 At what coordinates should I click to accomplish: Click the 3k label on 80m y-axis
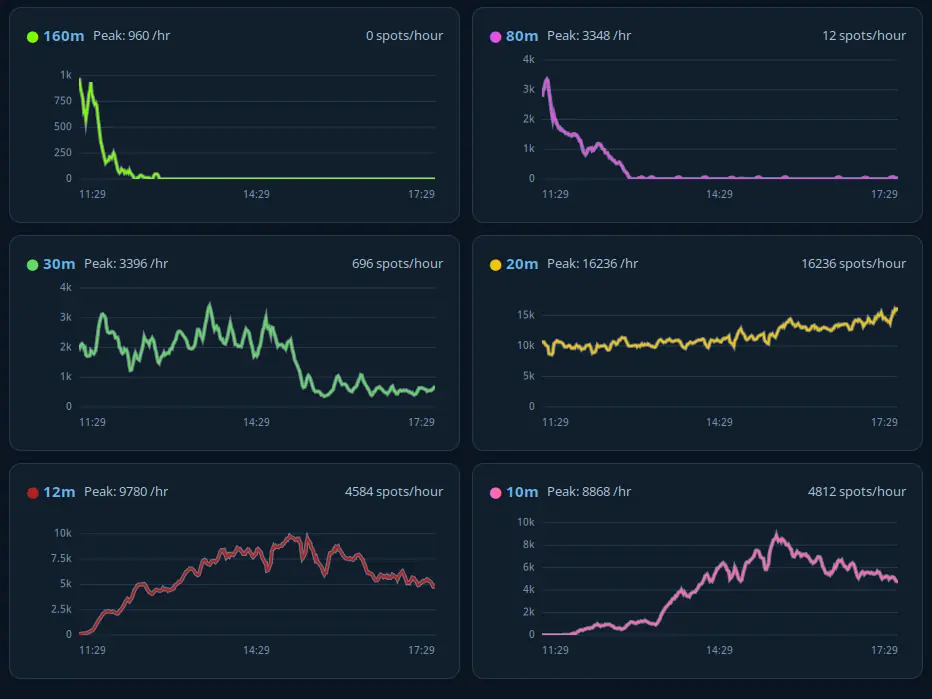[528, 89]
